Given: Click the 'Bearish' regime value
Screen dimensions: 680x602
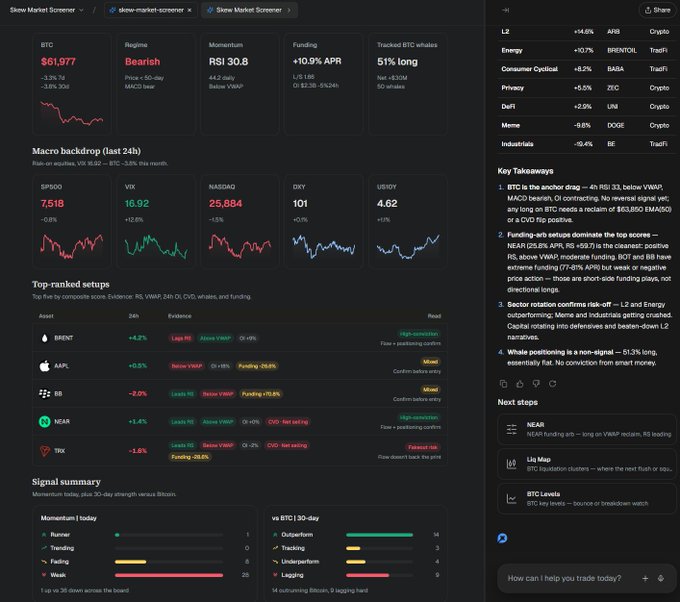Looking at the screenshot, I should [x=142, y=62].
